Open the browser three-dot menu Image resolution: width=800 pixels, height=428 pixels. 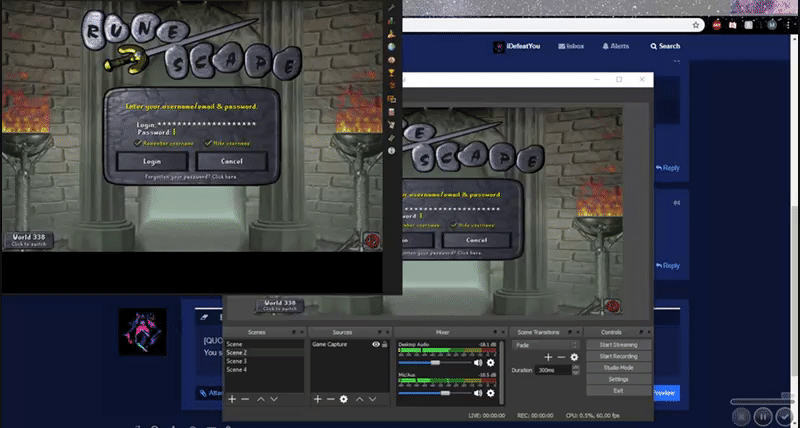789,25
